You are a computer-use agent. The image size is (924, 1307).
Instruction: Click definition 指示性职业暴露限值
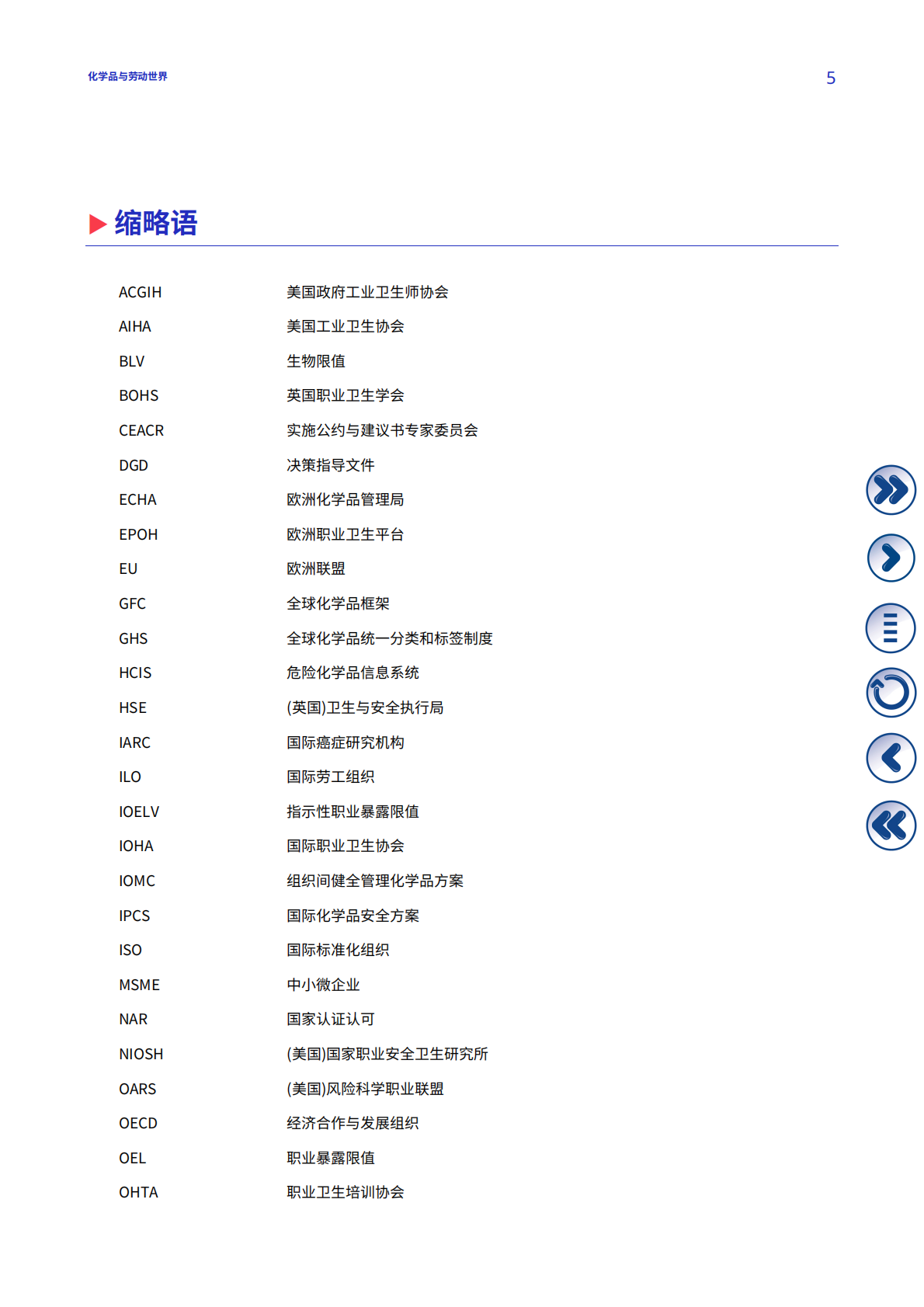(353, 812)
